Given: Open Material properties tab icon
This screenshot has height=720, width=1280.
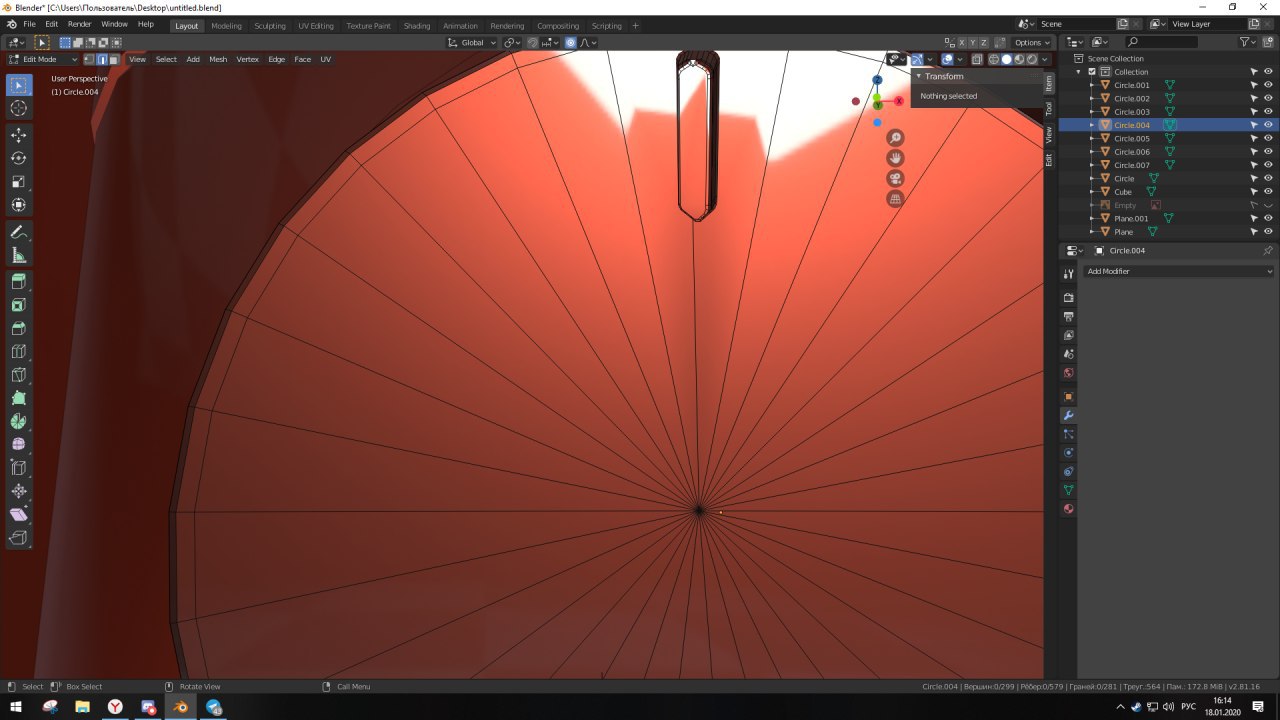Looking at the screenshot, I should (x=1068, y=509).
